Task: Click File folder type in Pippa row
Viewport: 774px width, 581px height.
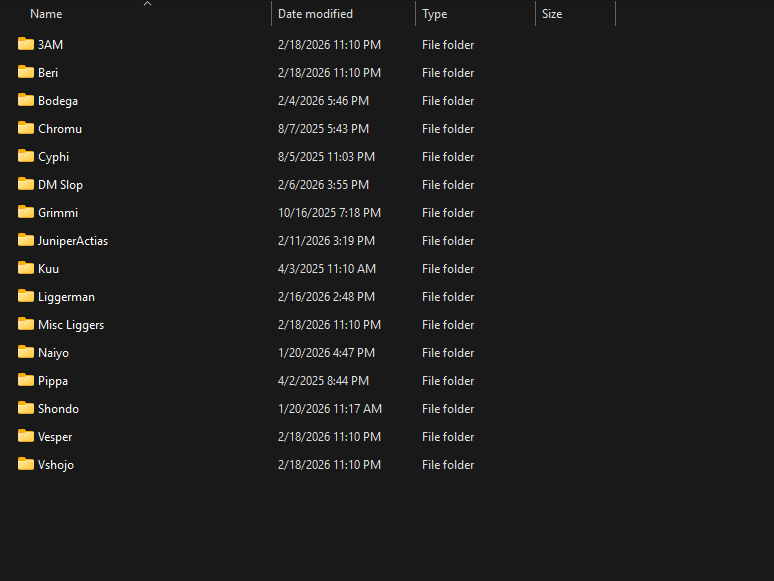Action: point(448,381)
